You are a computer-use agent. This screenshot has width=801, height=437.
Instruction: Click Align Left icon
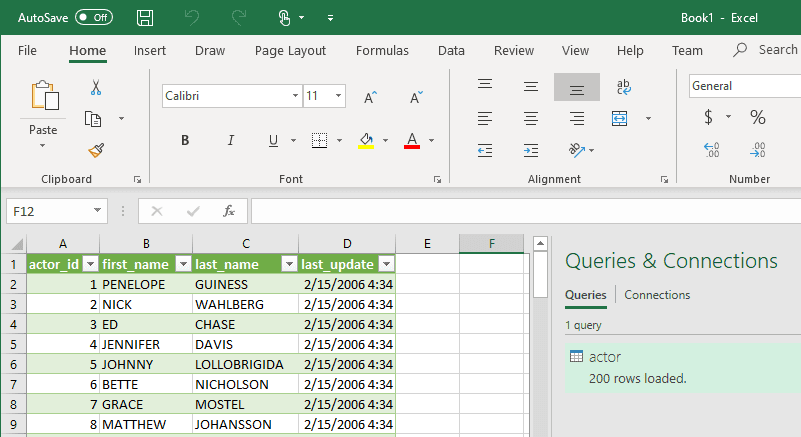(x=485, y=119)
